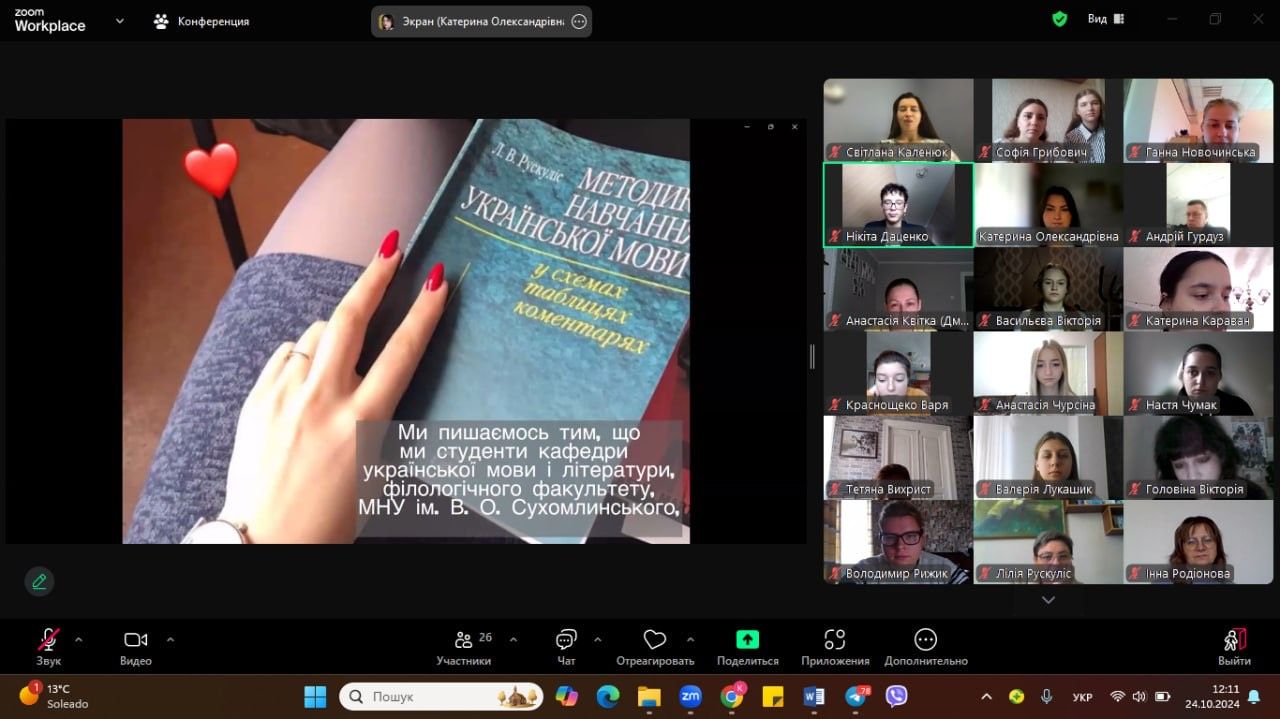Open screen share options ellipsis button
This screenshot has height=719, width=1280.
coord(578,22)
